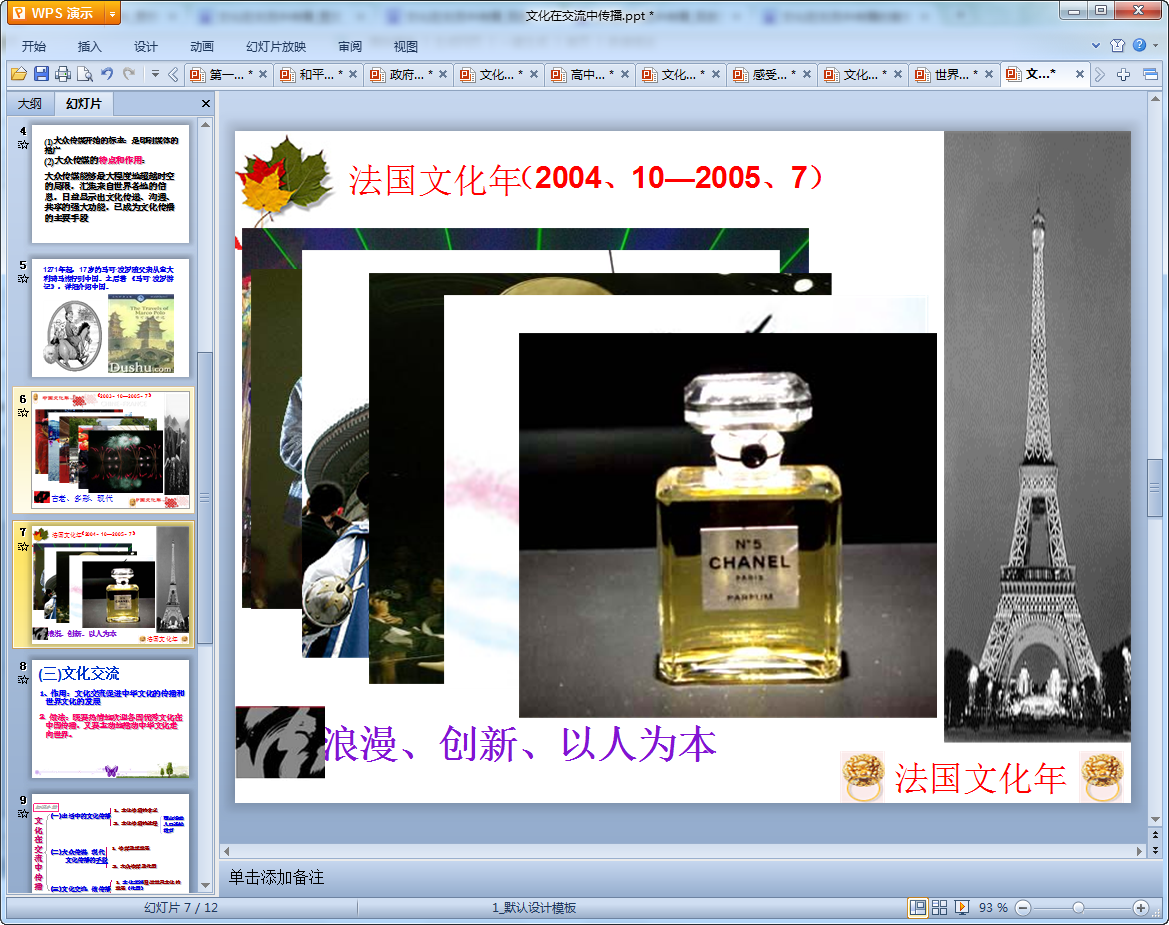Click the slide title 法国文化年 text

coord(433,180)
